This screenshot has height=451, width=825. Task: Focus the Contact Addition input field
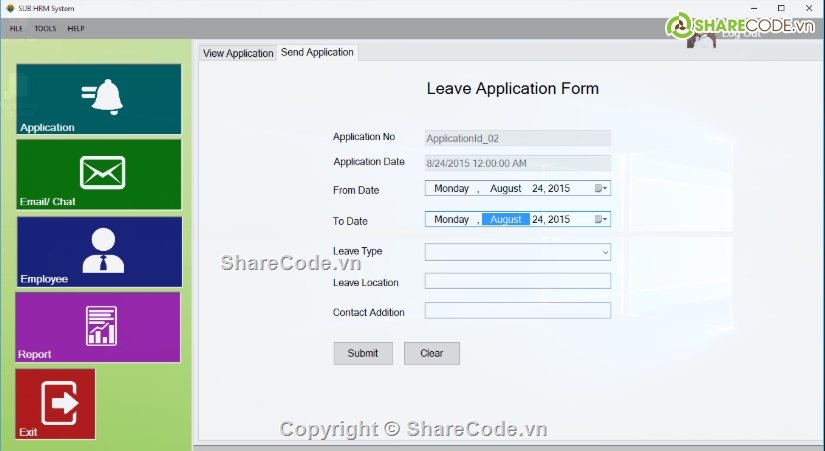point(518,310)
